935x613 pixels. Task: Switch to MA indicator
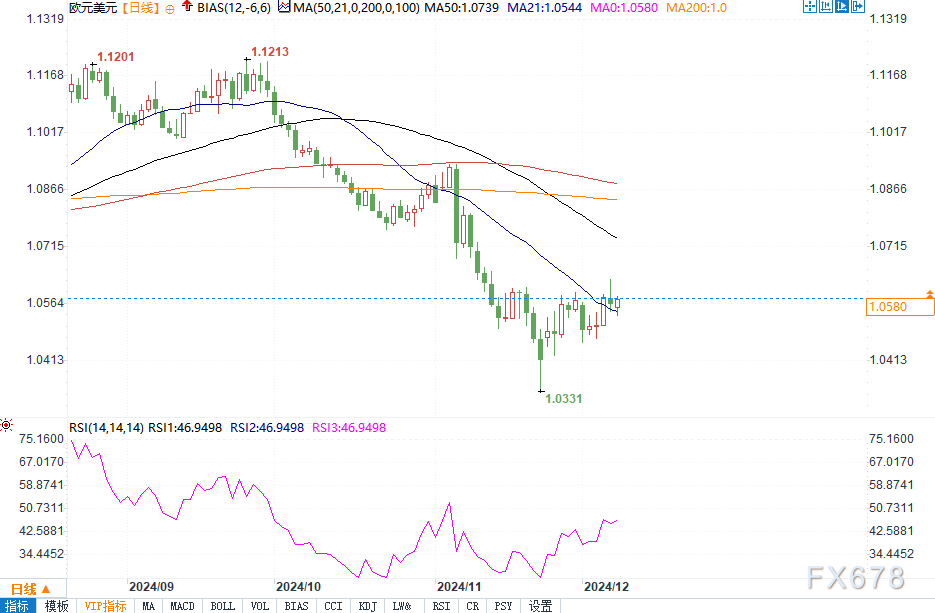148,606
